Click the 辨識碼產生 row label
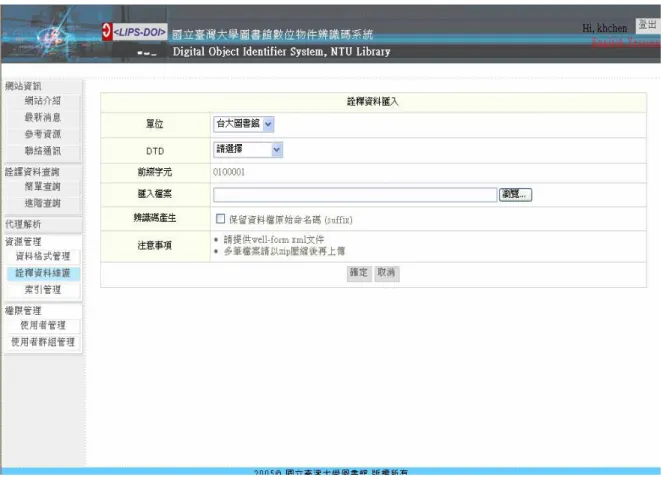Image resolution: width=663 pixels, height=477 pixels. click(x=155, y=218)
